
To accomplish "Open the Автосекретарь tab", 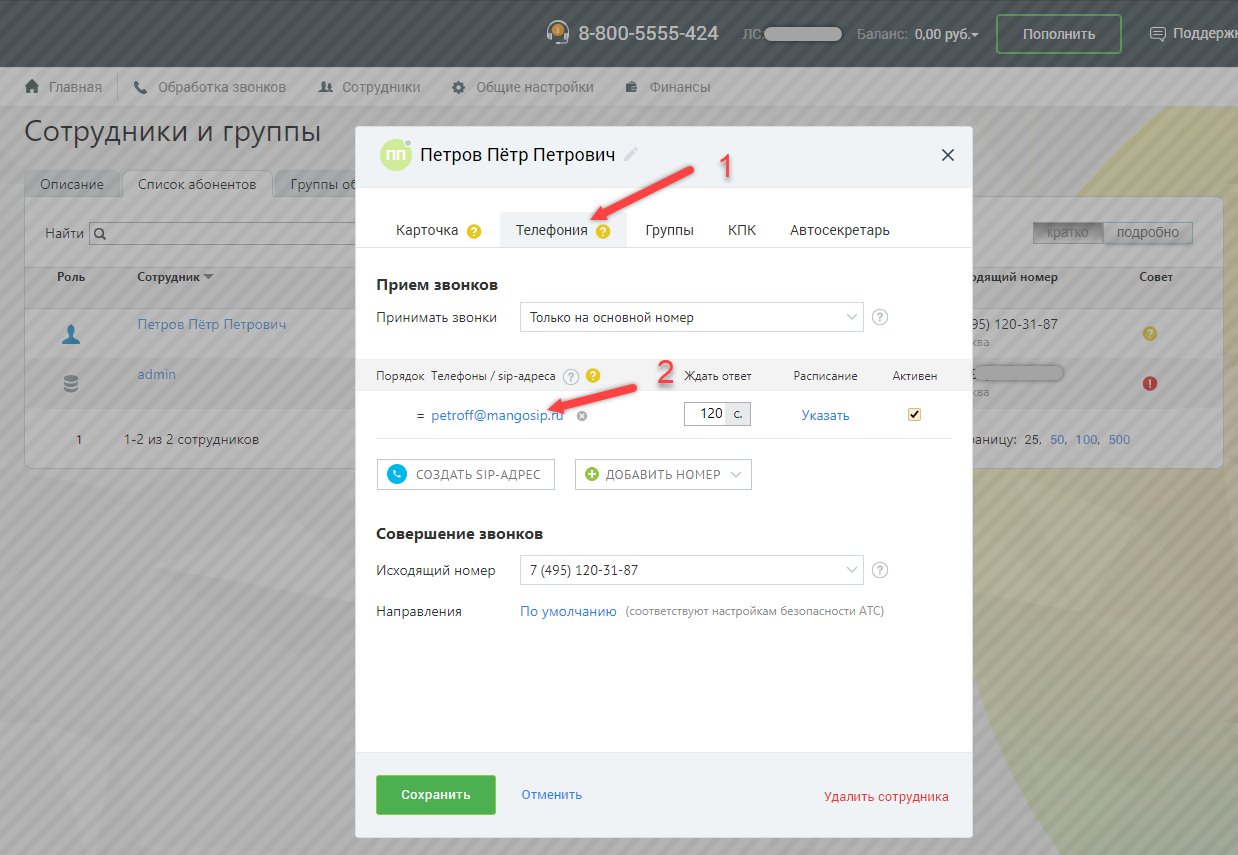I will (839, 230).
